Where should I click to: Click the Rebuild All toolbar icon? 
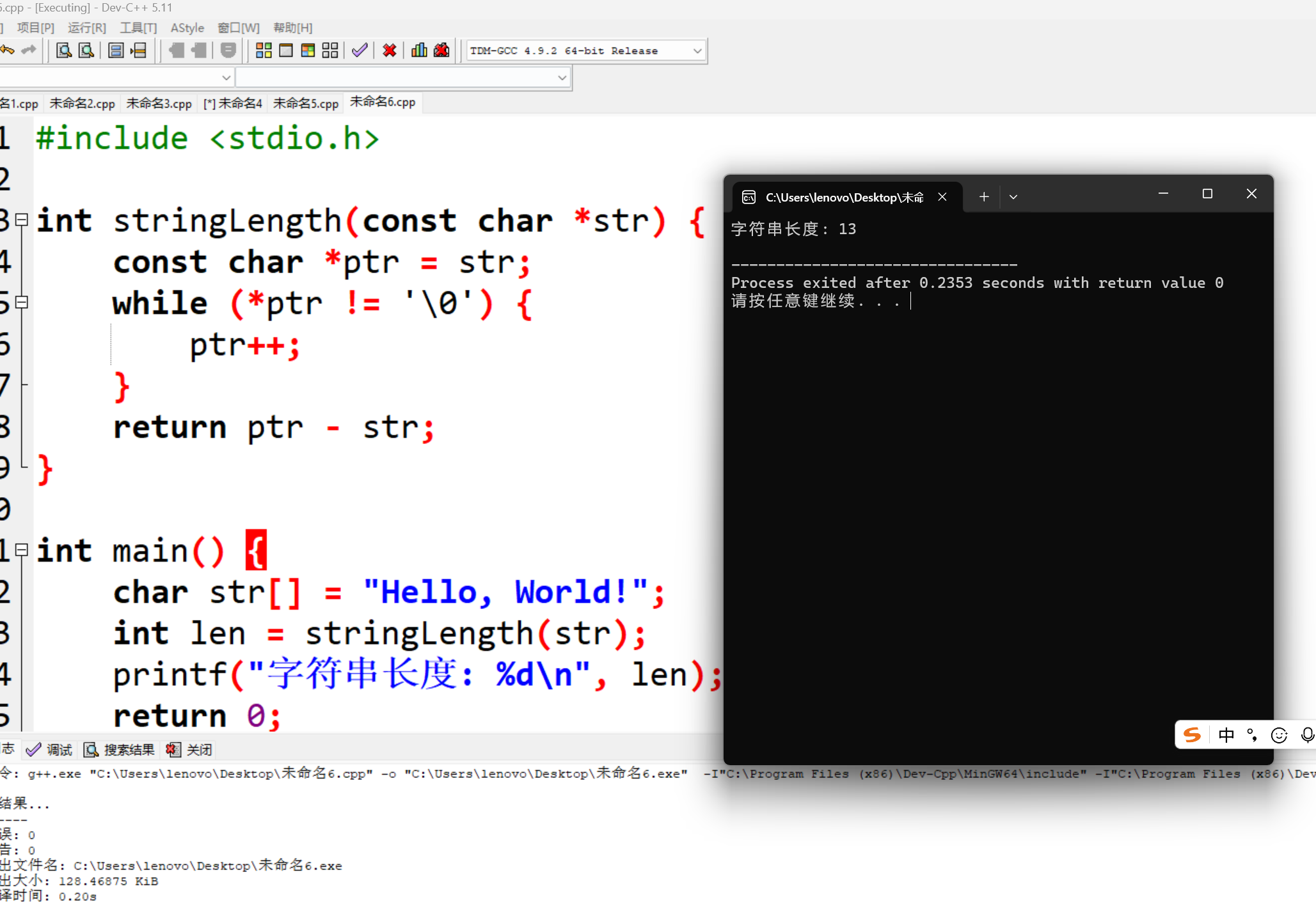point(330,51)
